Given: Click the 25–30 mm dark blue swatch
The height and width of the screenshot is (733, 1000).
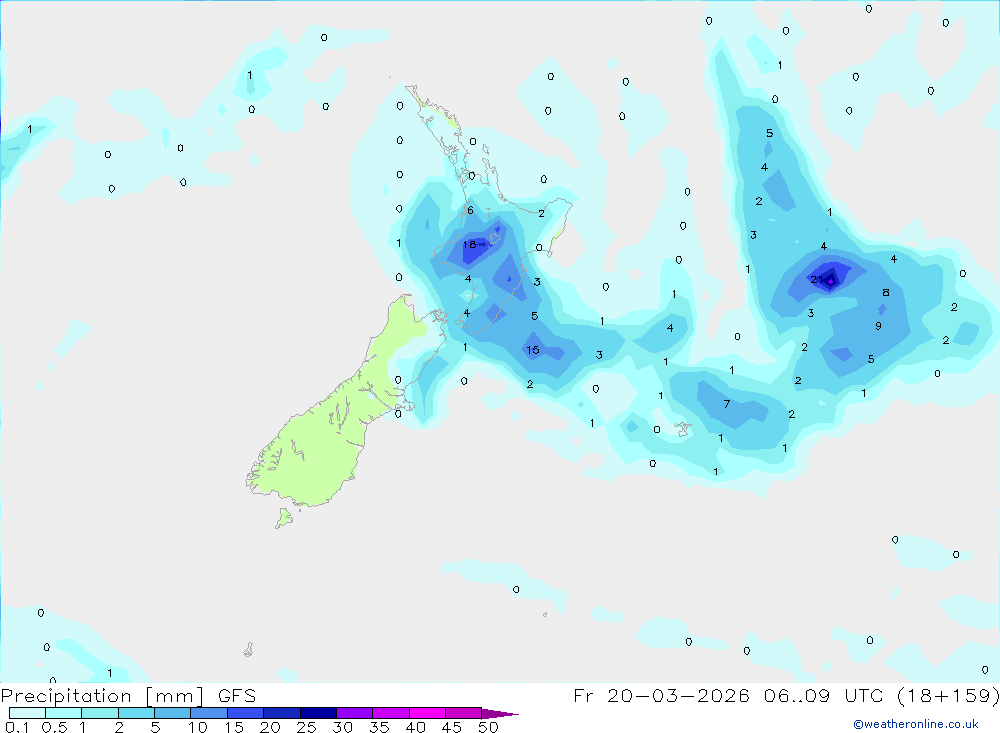Looking at the screenshot, I should pos(318,713).
